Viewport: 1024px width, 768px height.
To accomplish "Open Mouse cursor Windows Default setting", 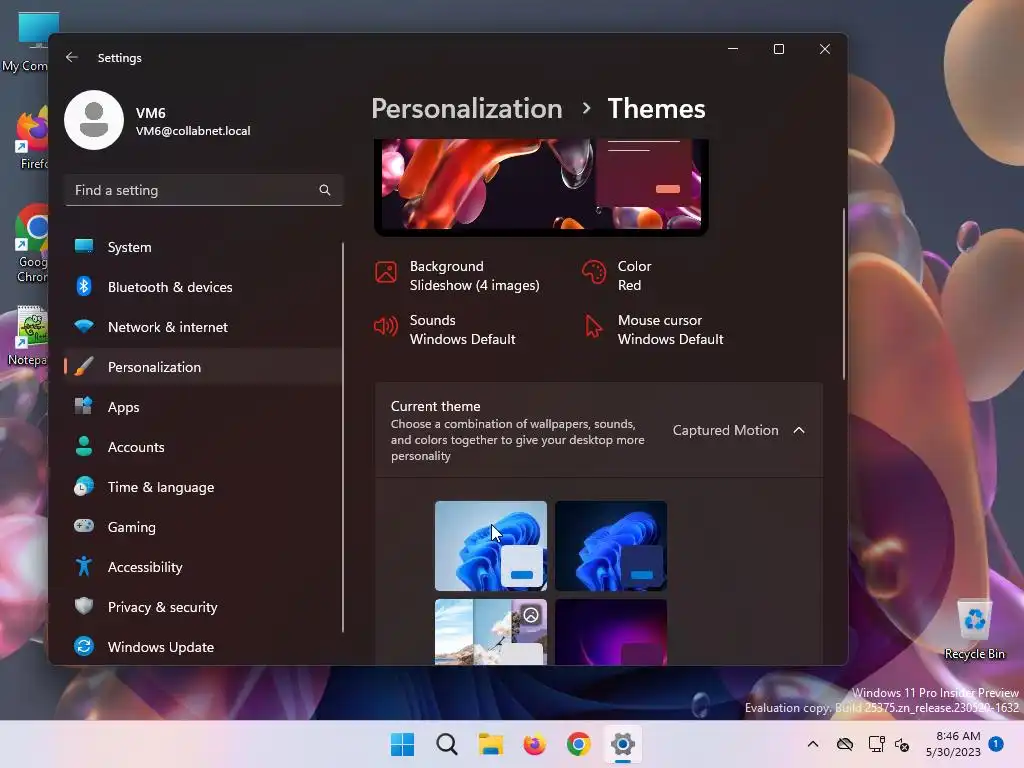I will pyautogui.click(x=653, y=330).
